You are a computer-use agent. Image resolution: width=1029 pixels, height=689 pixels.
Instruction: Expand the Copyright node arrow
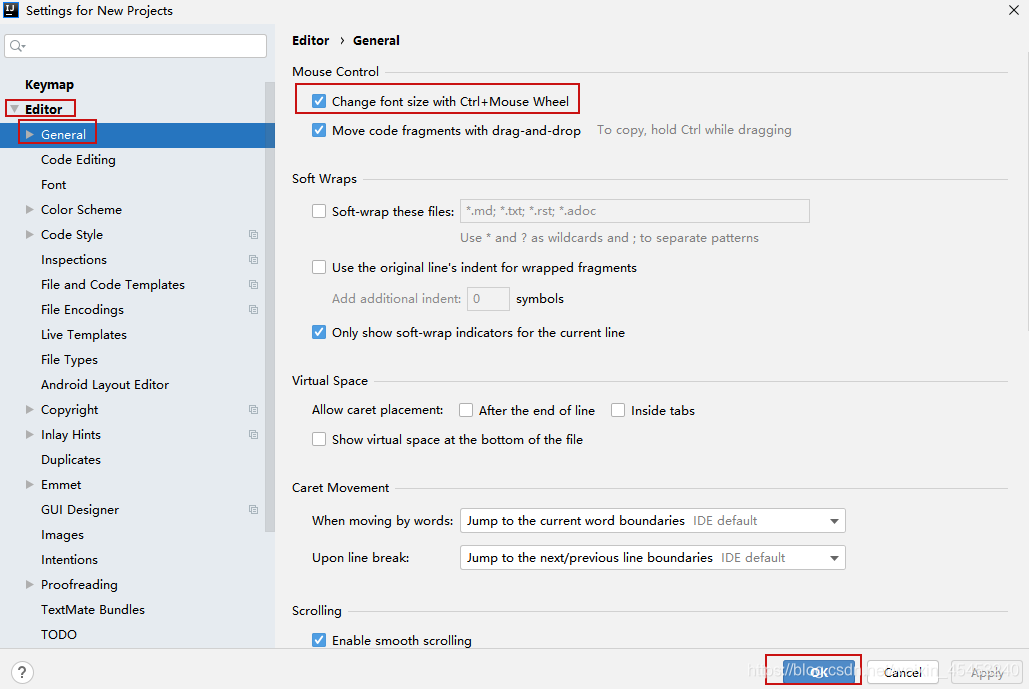[x=30, y=409]
